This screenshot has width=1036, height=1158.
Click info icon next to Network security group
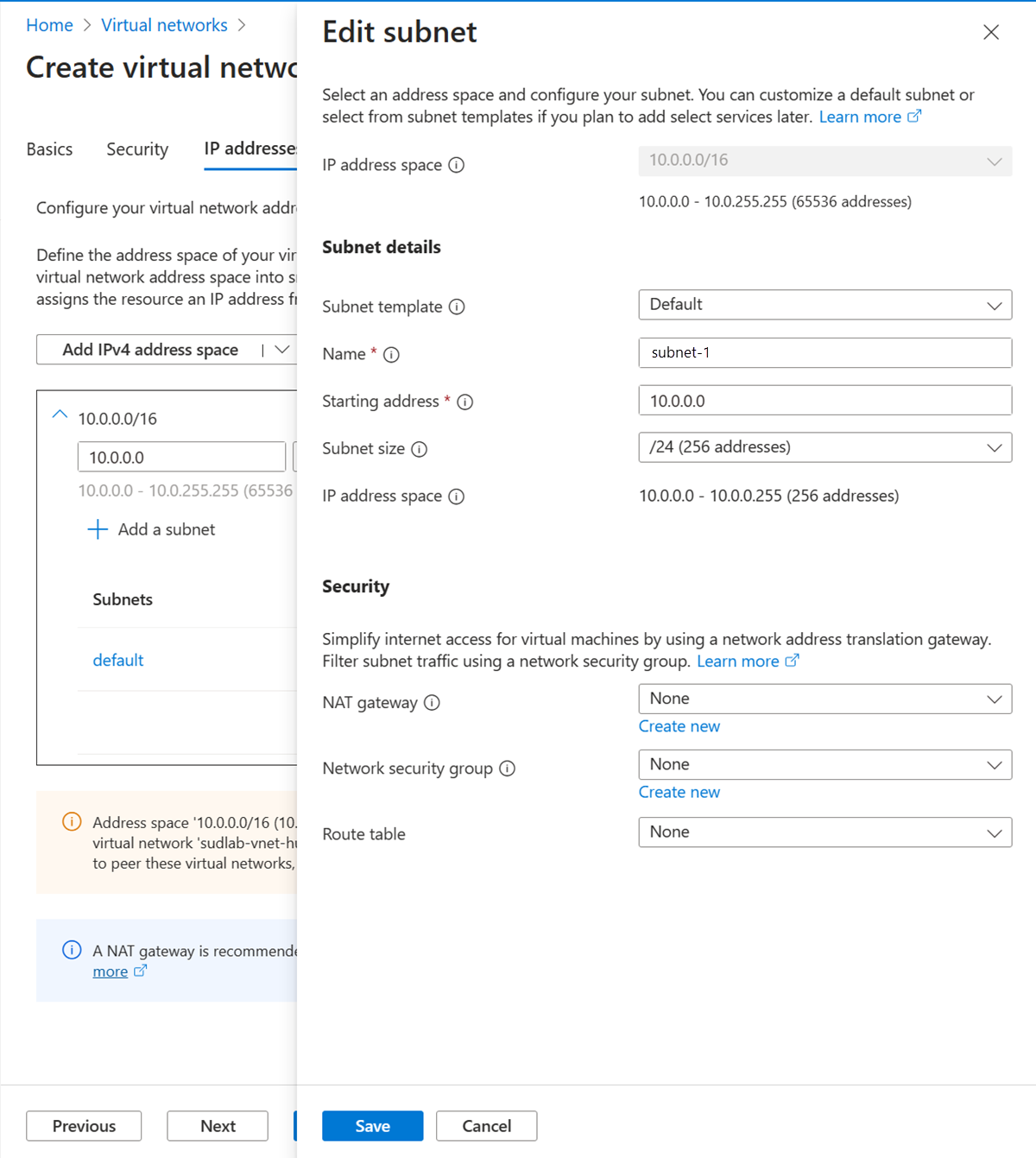click(507, 769)
